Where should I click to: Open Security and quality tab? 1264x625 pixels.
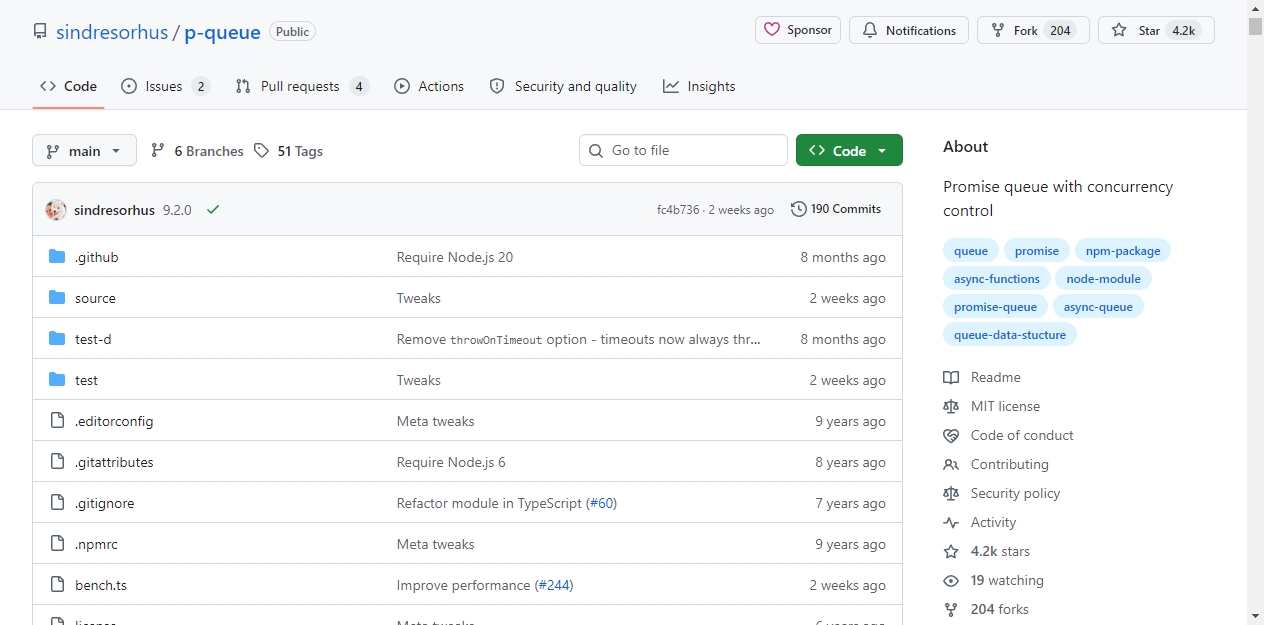563,86
